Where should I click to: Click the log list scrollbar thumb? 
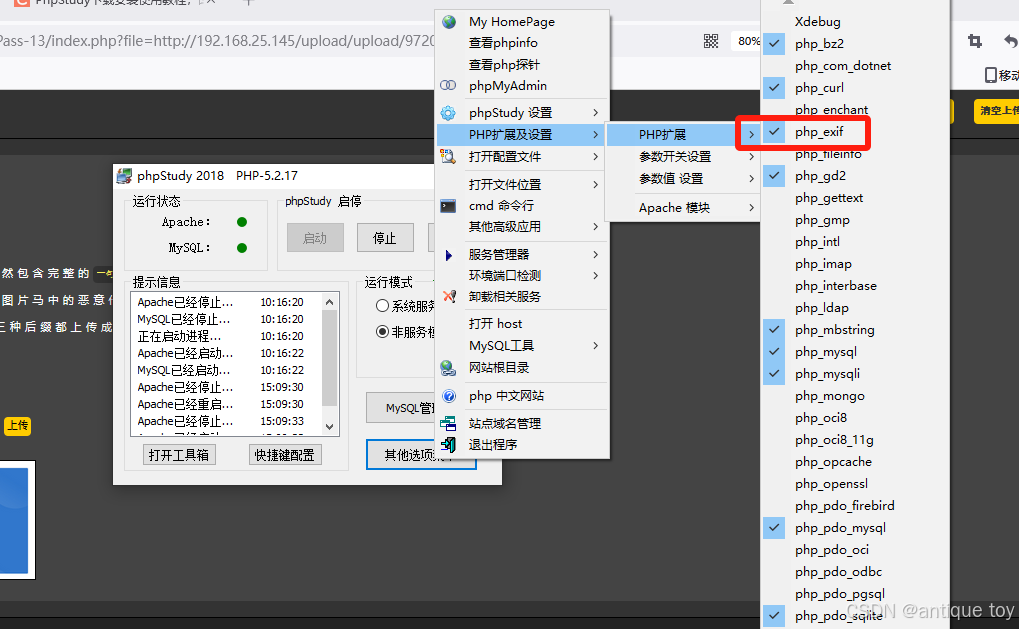point(329,358)
